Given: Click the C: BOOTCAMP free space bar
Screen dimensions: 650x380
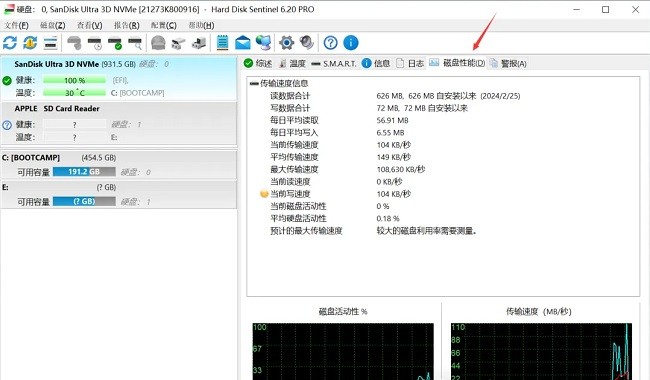Looking at the screenshot, I should 84,172.
